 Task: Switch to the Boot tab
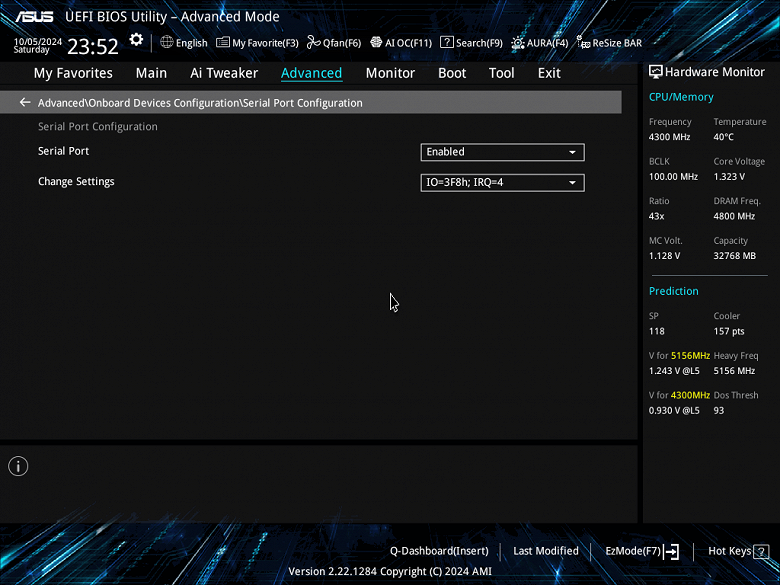[452, 73]
